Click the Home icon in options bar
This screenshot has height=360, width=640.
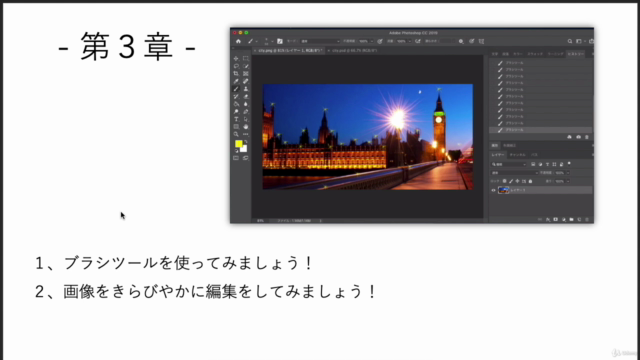click(238, 41)
